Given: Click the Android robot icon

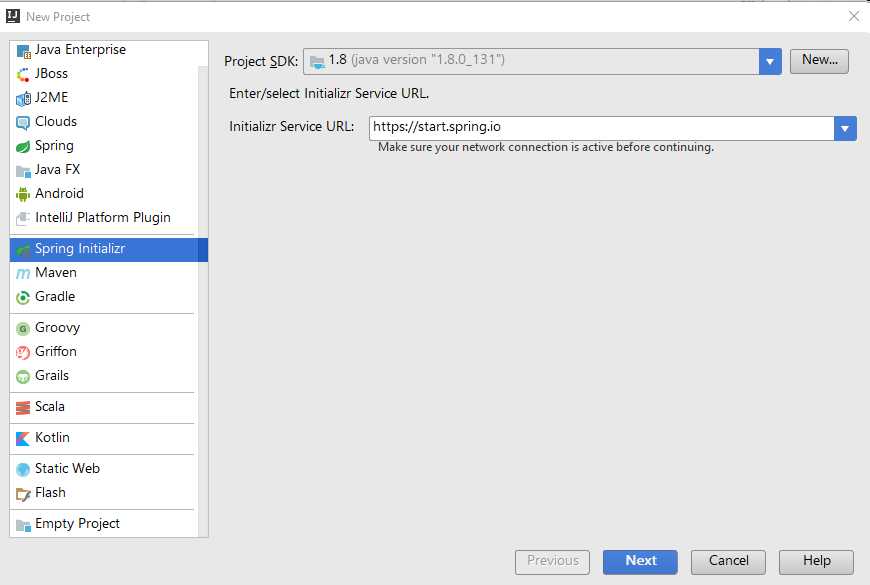Looking at the screenshot, I should click(23, 194).
